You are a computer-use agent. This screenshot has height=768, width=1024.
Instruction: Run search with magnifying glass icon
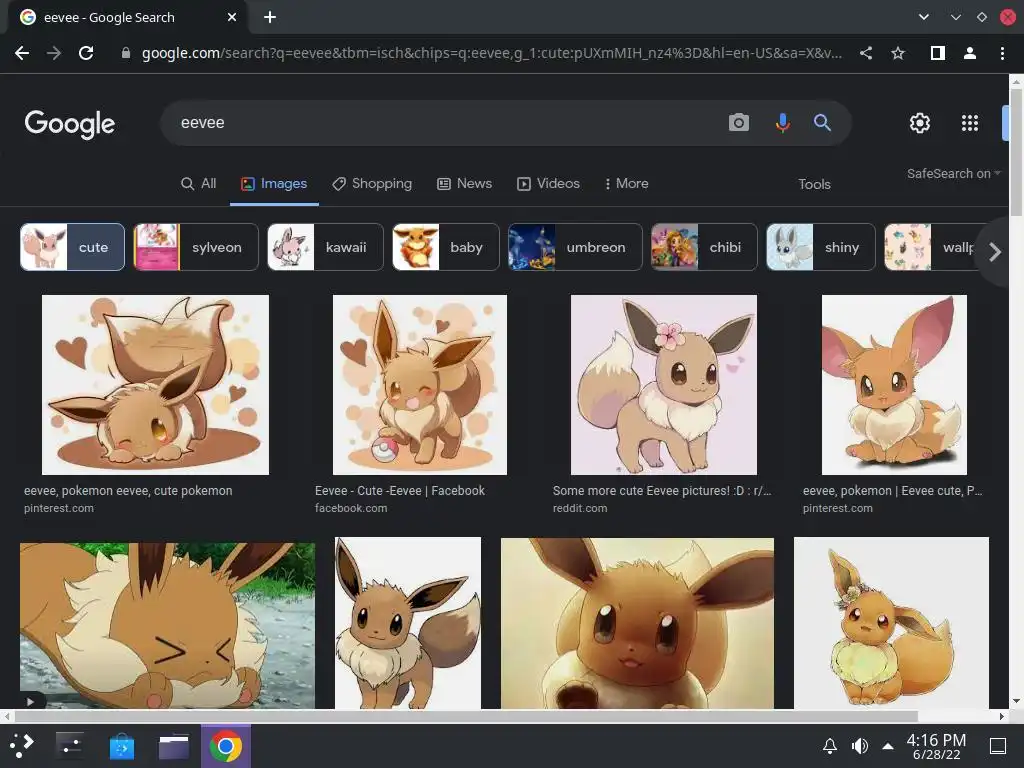822,122
